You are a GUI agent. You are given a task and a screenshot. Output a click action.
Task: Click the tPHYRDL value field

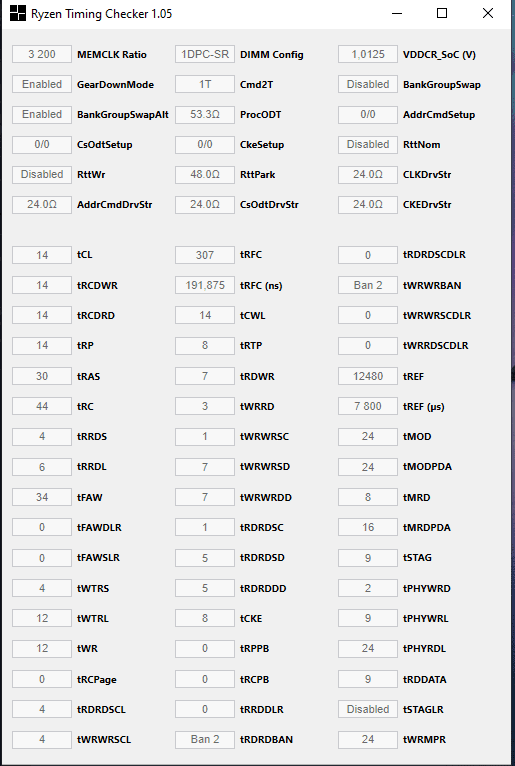368,648
